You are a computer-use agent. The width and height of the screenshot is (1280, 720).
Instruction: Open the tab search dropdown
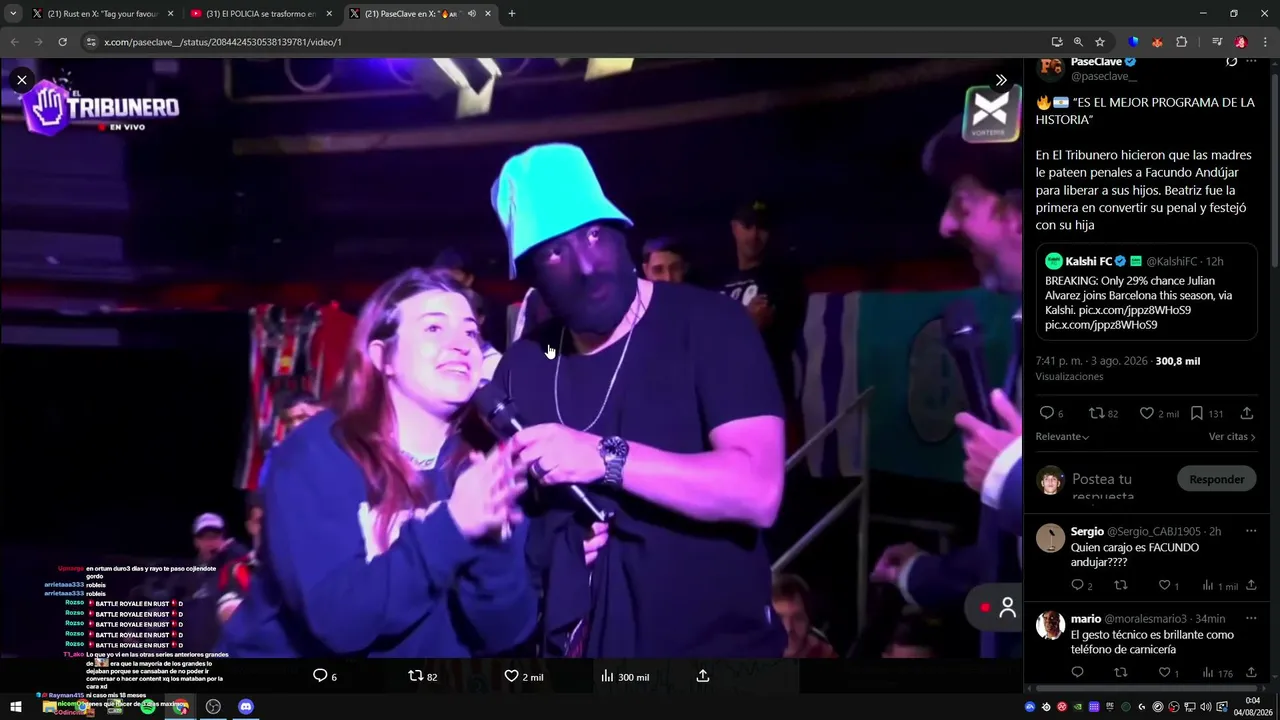pyautogui.click(x=13, y=14)
